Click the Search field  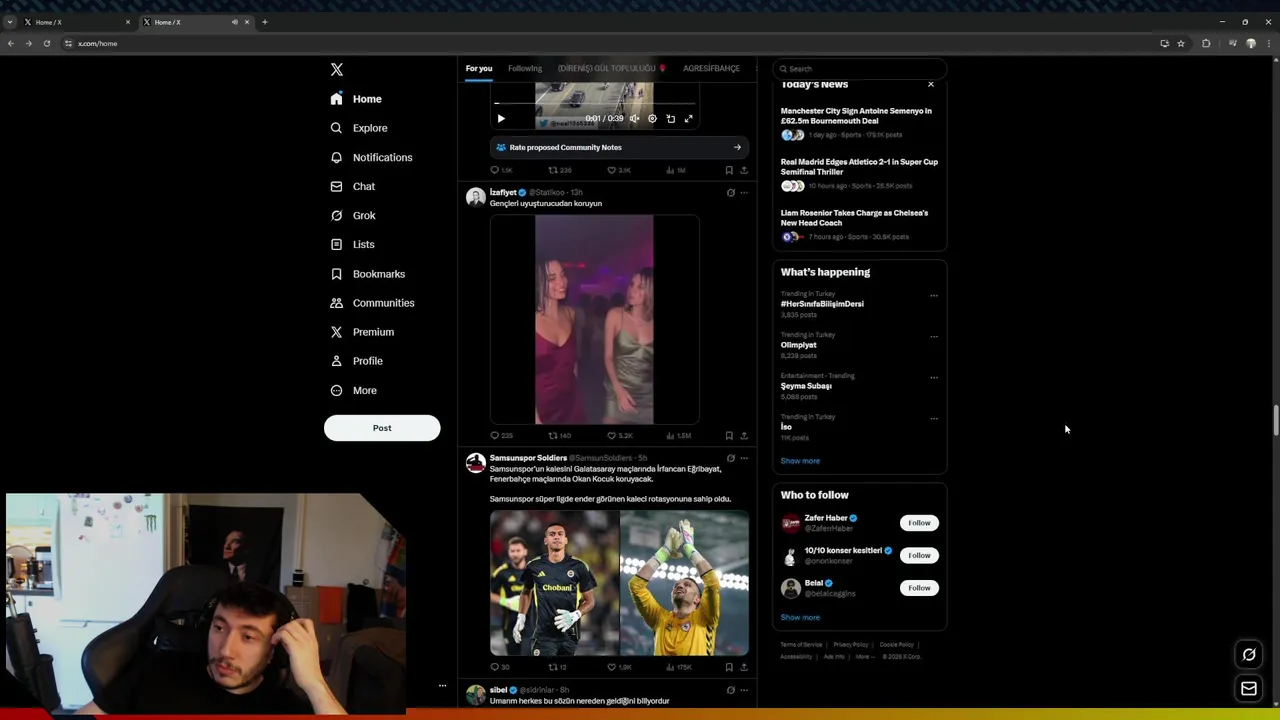click(x=860, y=68)
